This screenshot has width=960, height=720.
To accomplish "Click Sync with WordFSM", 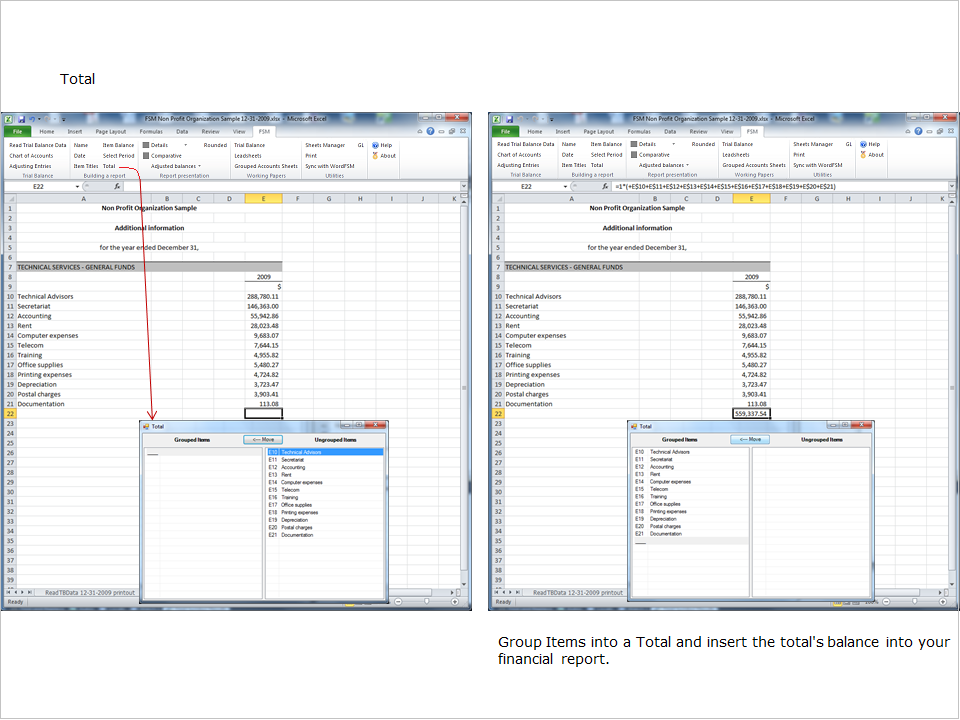I will click(x=330, y=166).
